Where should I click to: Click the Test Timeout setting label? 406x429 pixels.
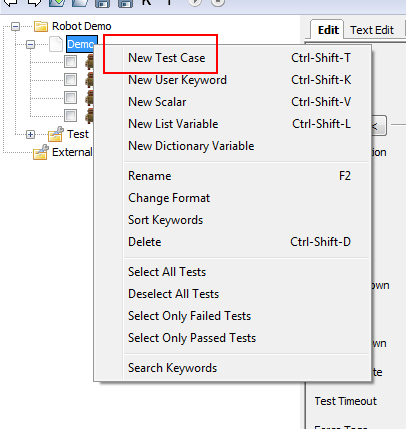click(346, 401)
